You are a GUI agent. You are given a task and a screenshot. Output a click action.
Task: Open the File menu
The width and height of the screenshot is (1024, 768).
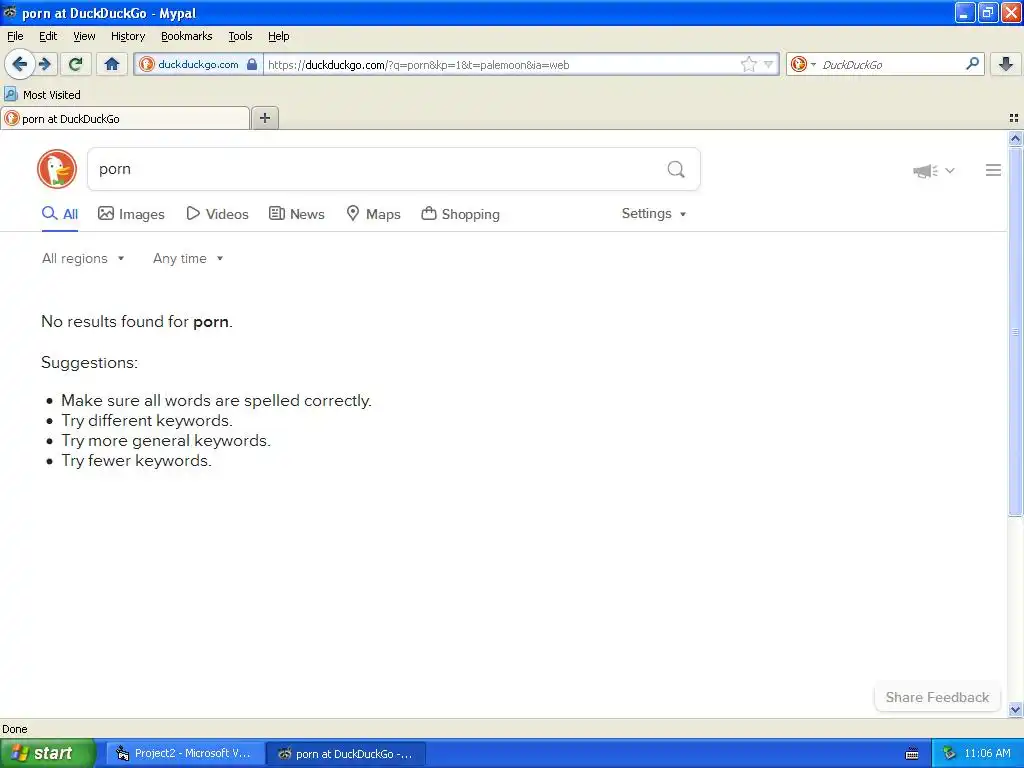pyautogui.click(x=15, y=36)
